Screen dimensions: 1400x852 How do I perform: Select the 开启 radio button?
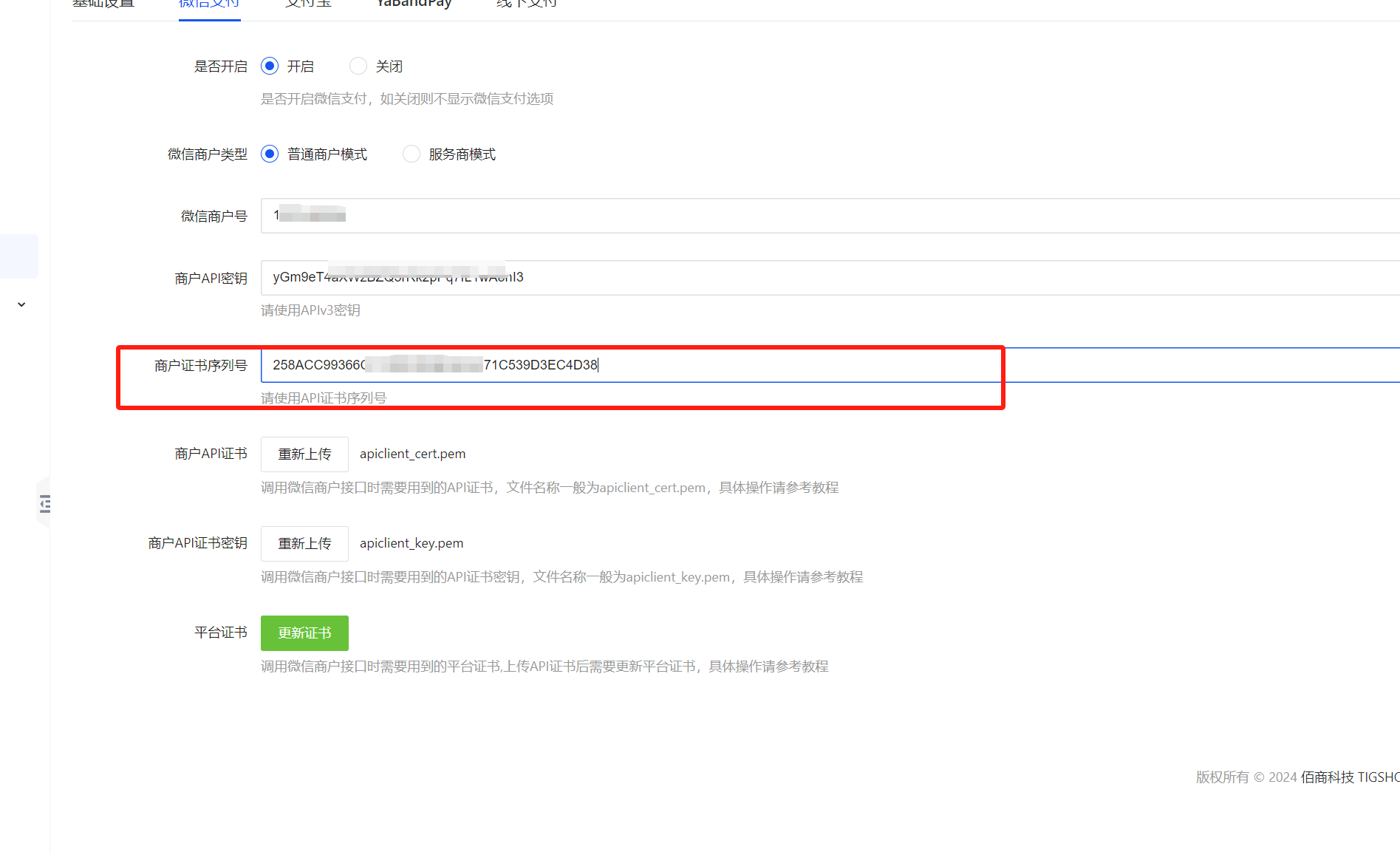click(270, 67)
